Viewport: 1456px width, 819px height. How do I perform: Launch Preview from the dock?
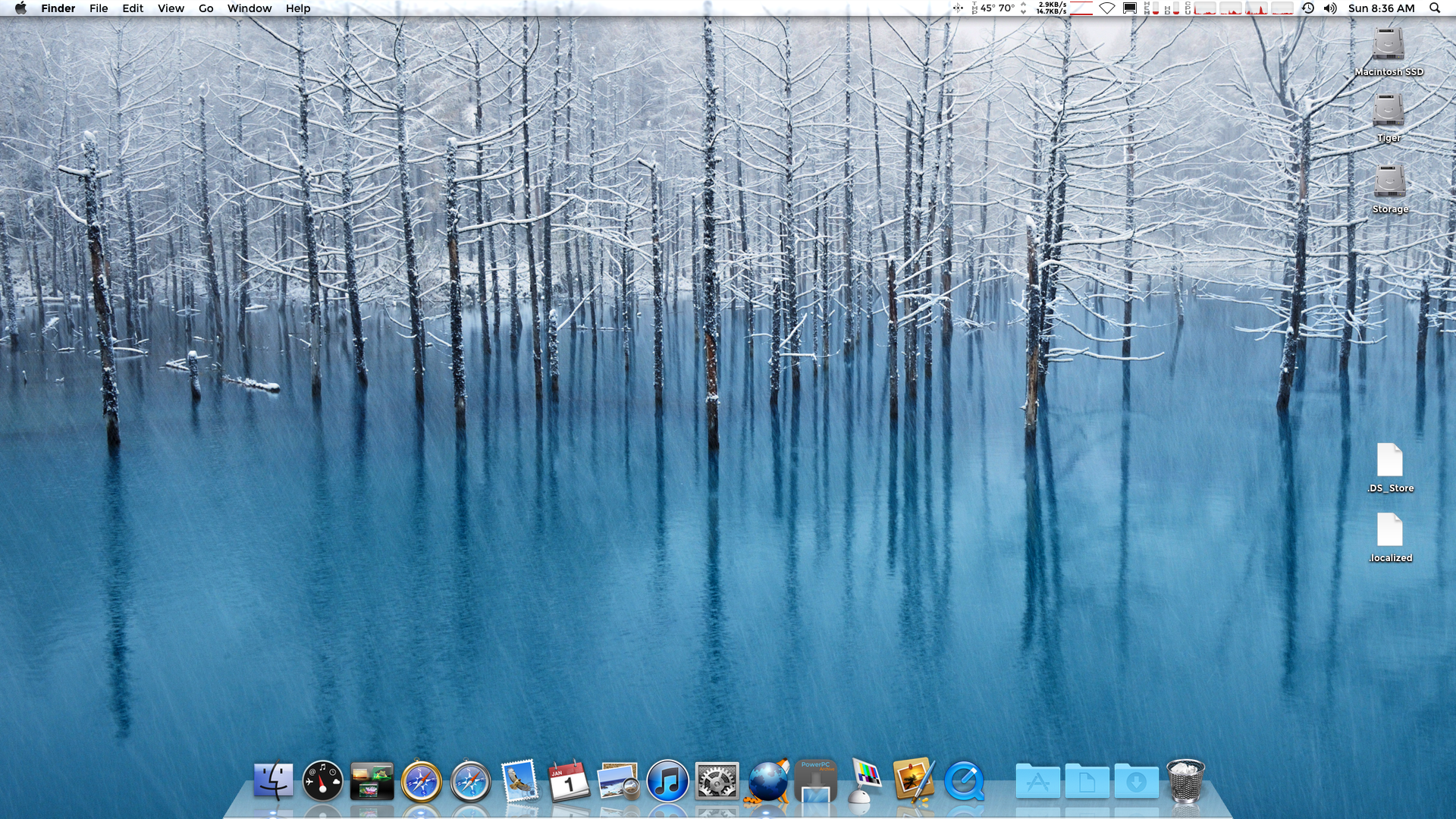coord(618,781)
